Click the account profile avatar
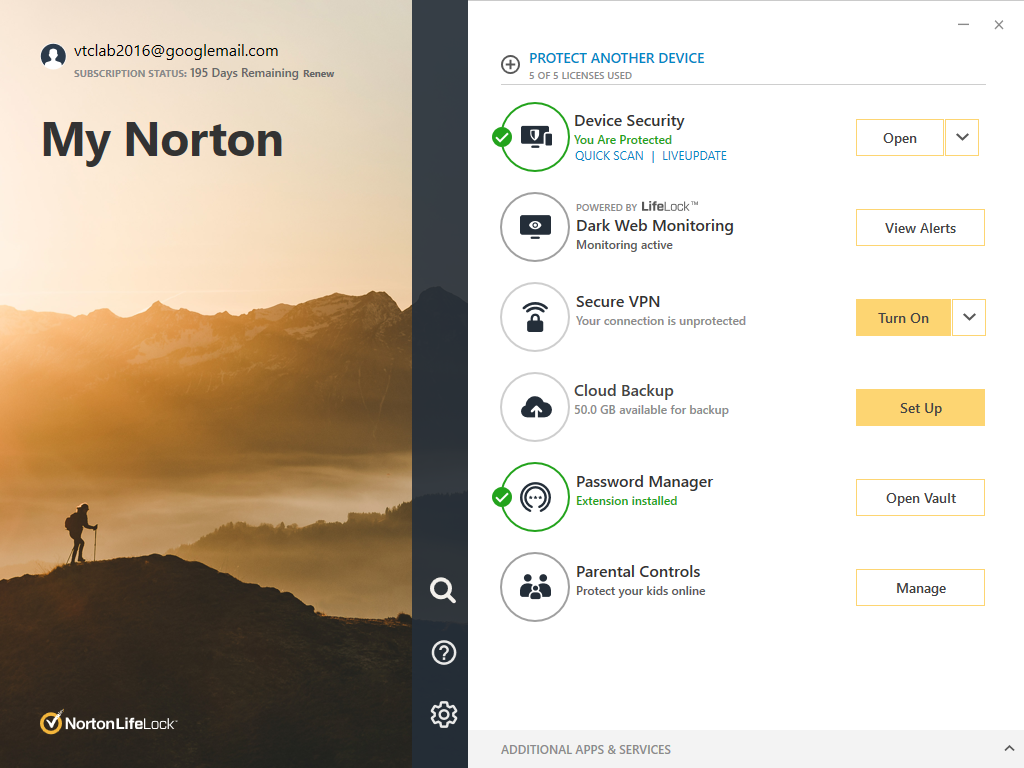The image size is (1024, 768). tap(54, 56)
